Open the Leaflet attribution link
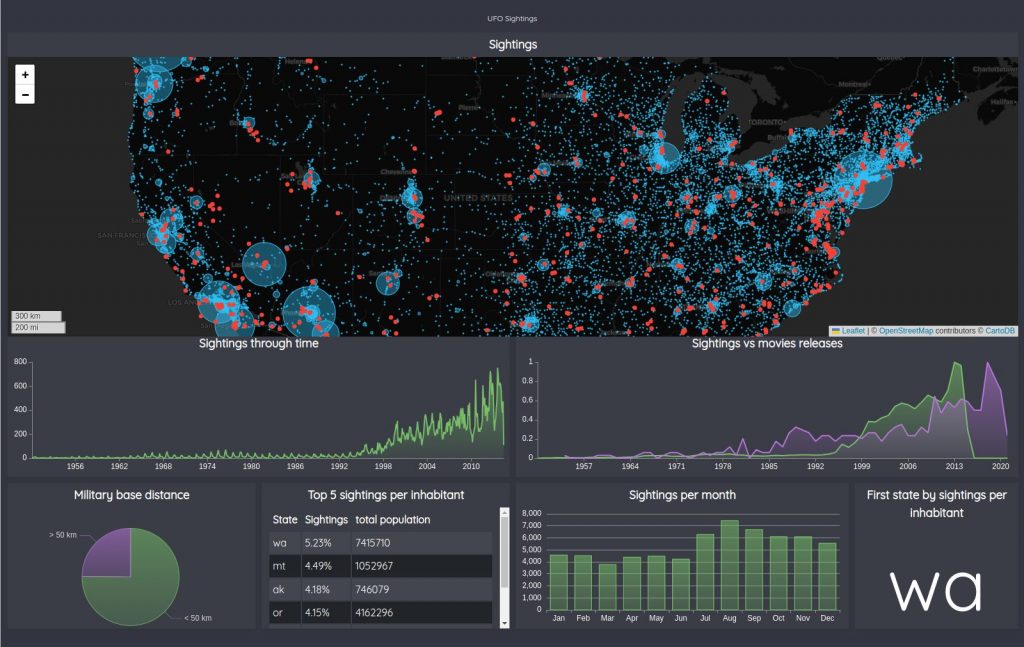This screenshot has height=647, width=1024. click(x=855, y=331)
